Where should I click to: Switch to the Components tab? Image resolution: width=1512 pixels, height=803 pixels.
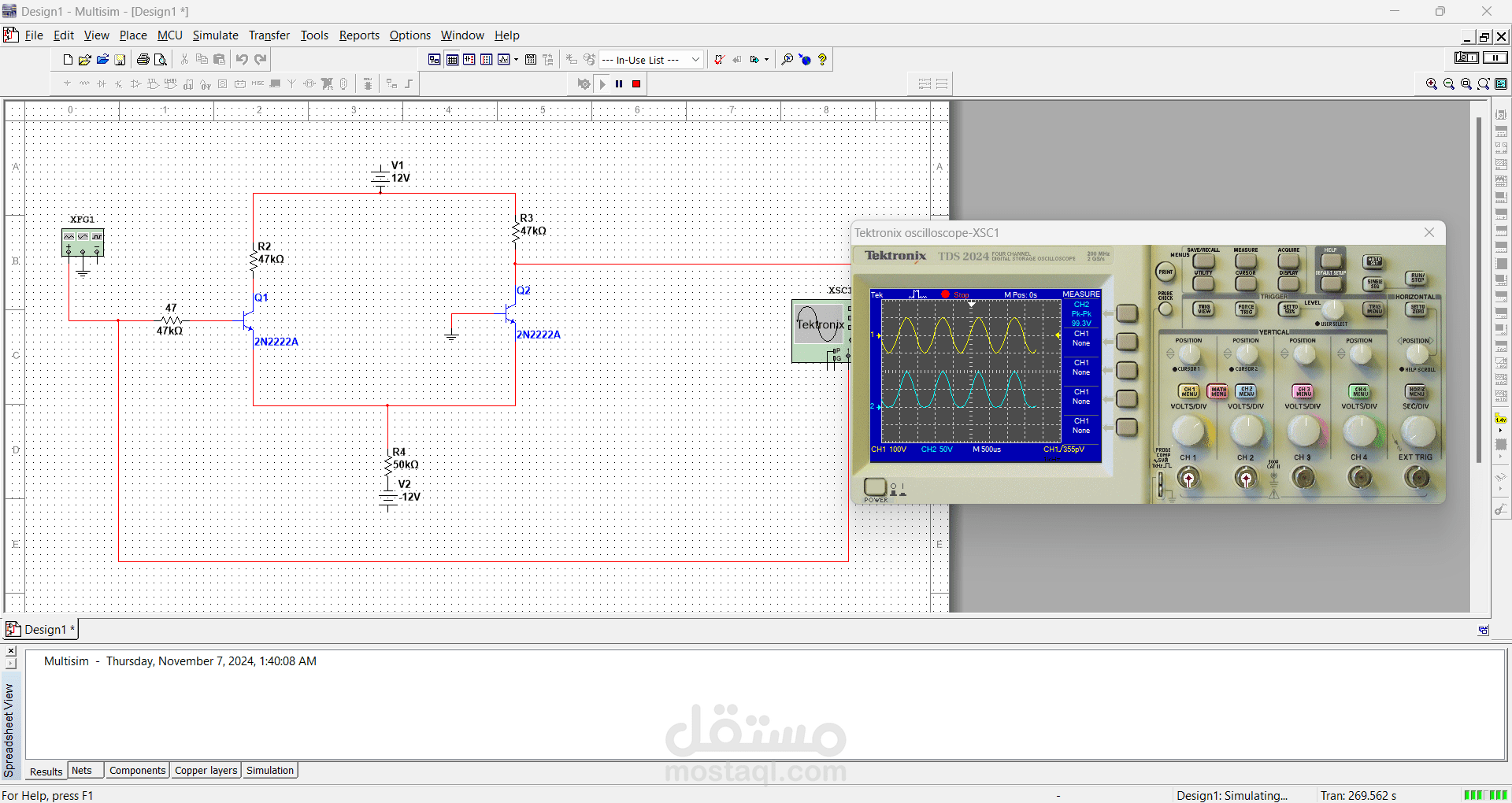tap(137, 771)
